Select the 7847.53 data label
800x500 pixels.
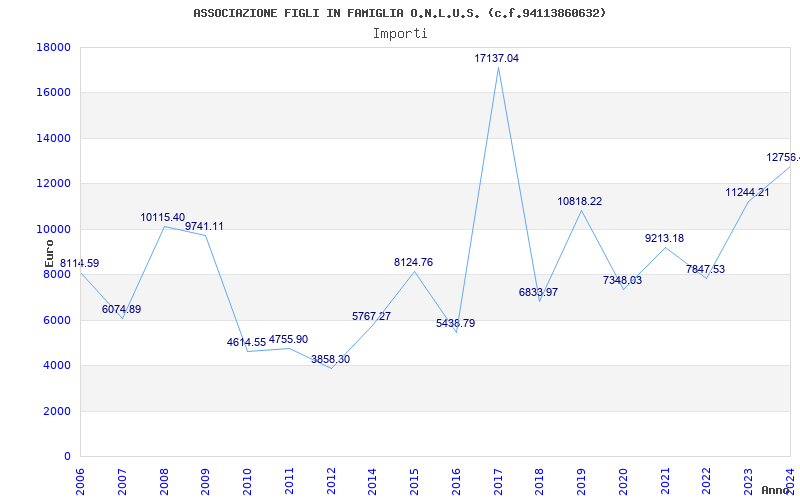705,269
